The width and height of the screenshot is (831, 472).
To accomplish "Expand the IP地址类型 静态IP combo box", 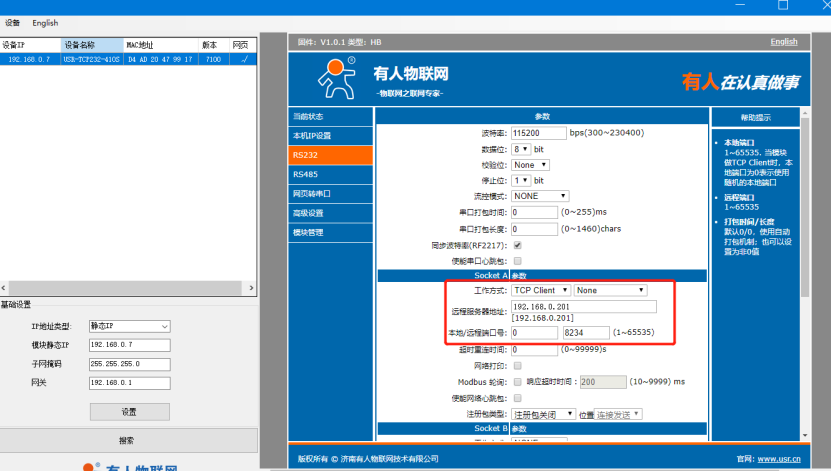I will 129,326.
